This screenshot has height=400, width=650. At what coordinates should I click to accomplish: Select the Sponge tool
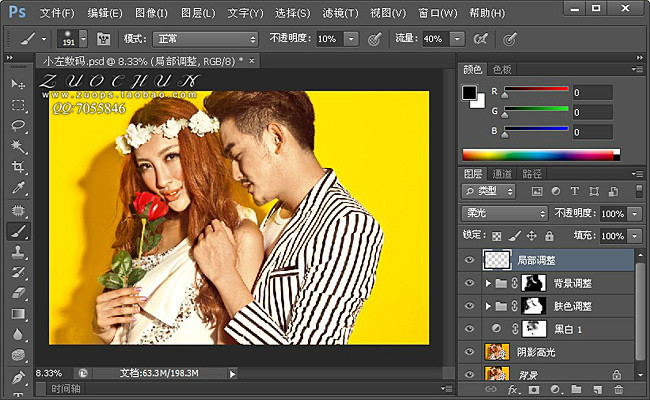(18, 355)
